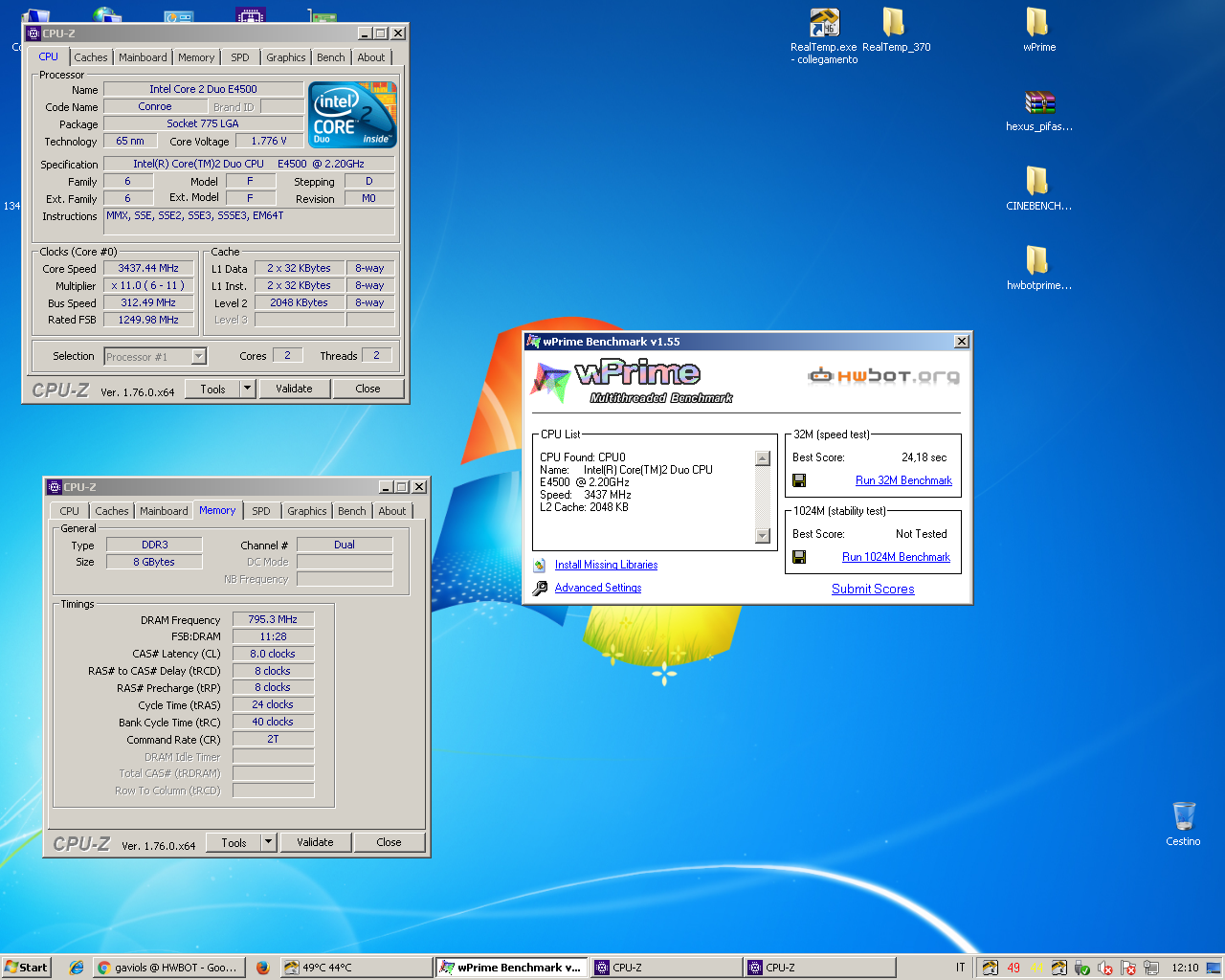Open Tools arrow in Memory tab window
1225x980 pixels.
(269, 842)
